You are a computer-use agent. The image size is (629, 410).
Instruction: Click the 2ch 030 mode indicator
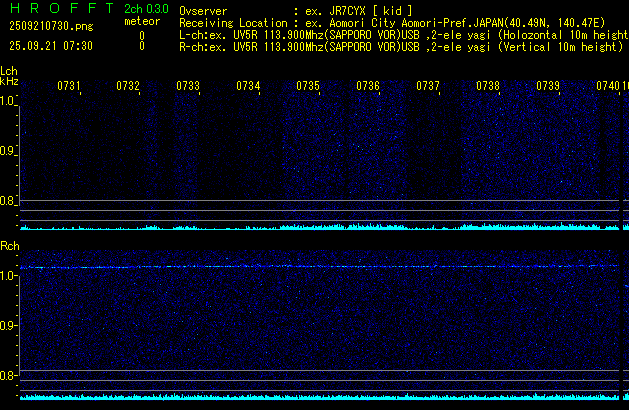(146, 9)
